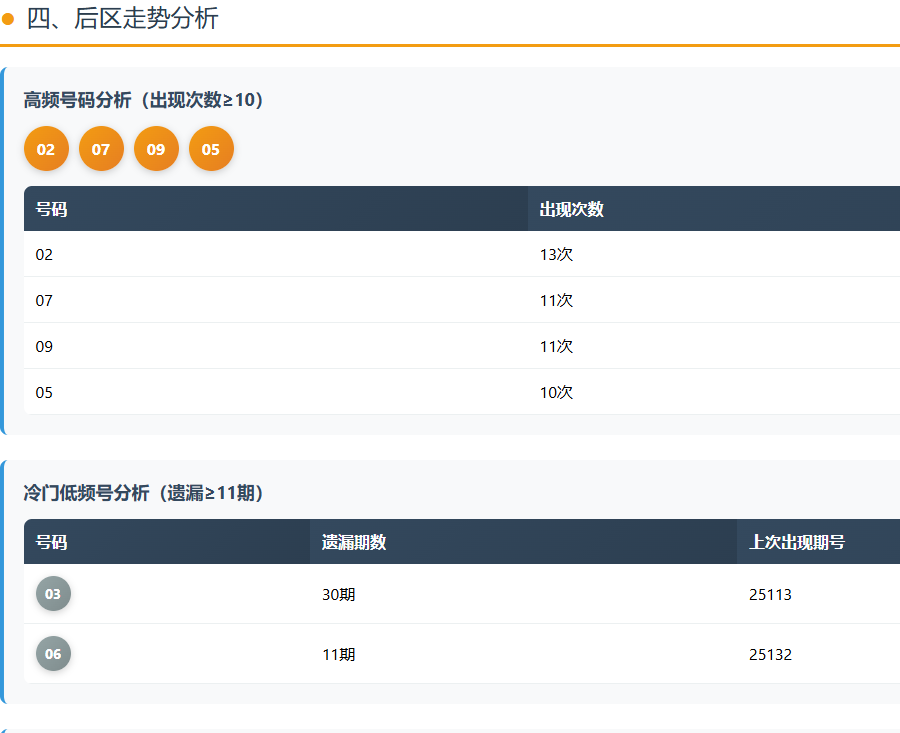Click the 四、后区走势分析 section heading
900x733 pixels.
coord(122,18)
